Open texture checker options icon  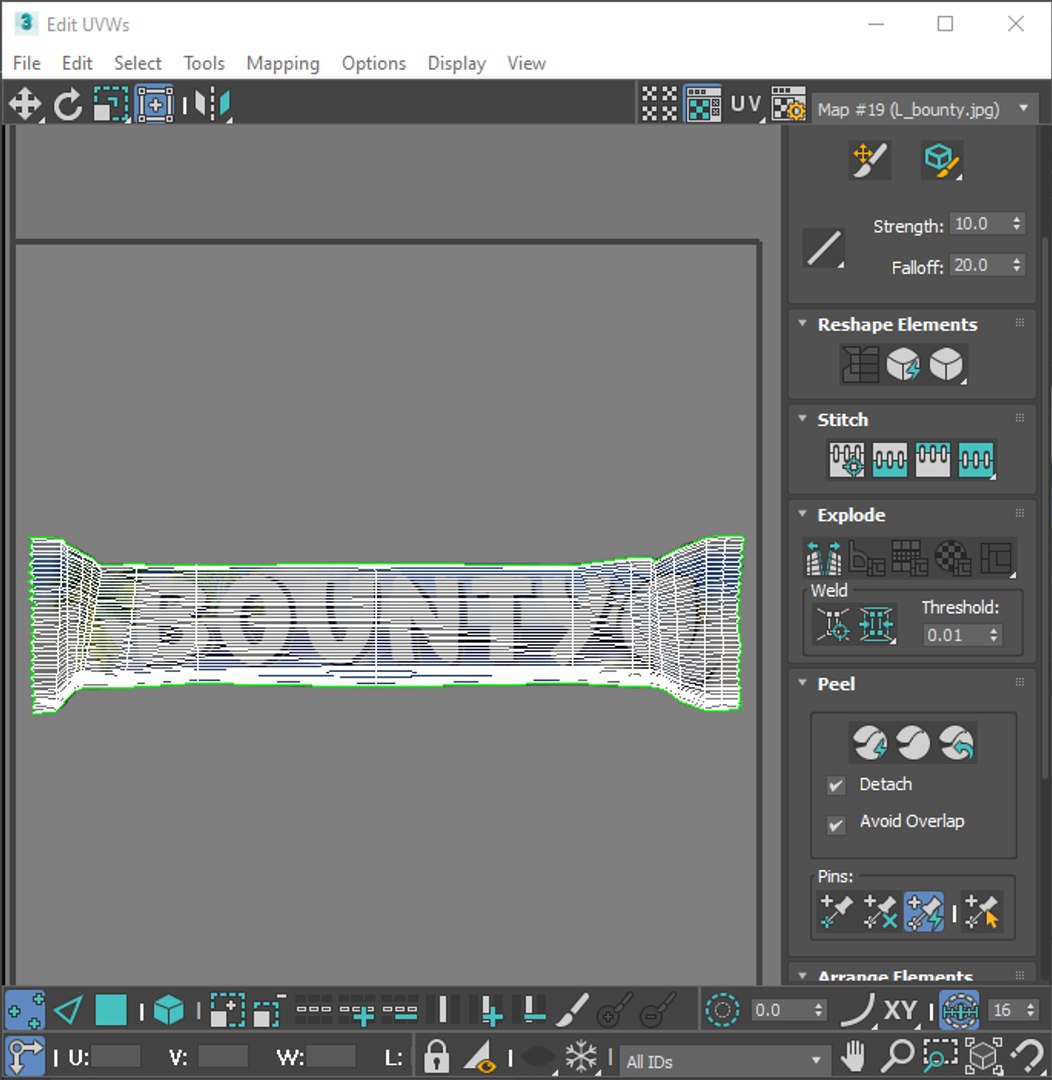(x=788, y=104)
